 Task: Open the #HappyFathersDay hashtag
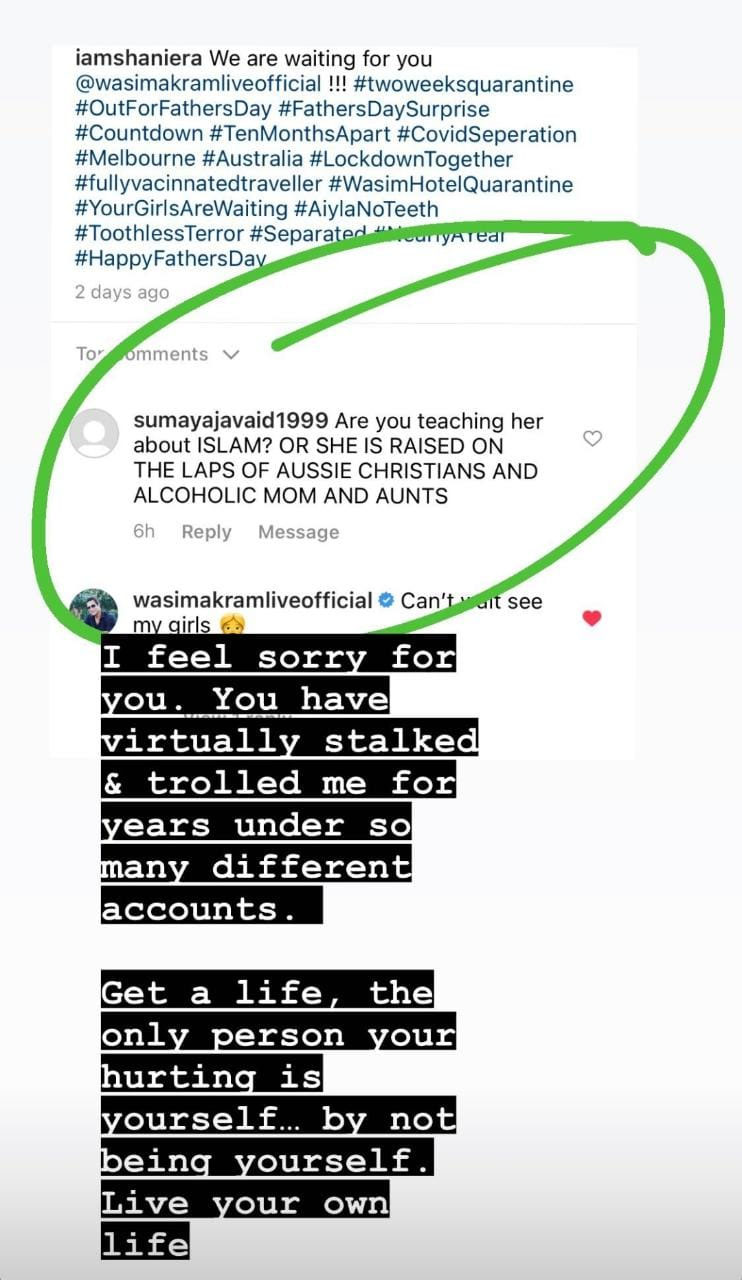coord(170,258)
